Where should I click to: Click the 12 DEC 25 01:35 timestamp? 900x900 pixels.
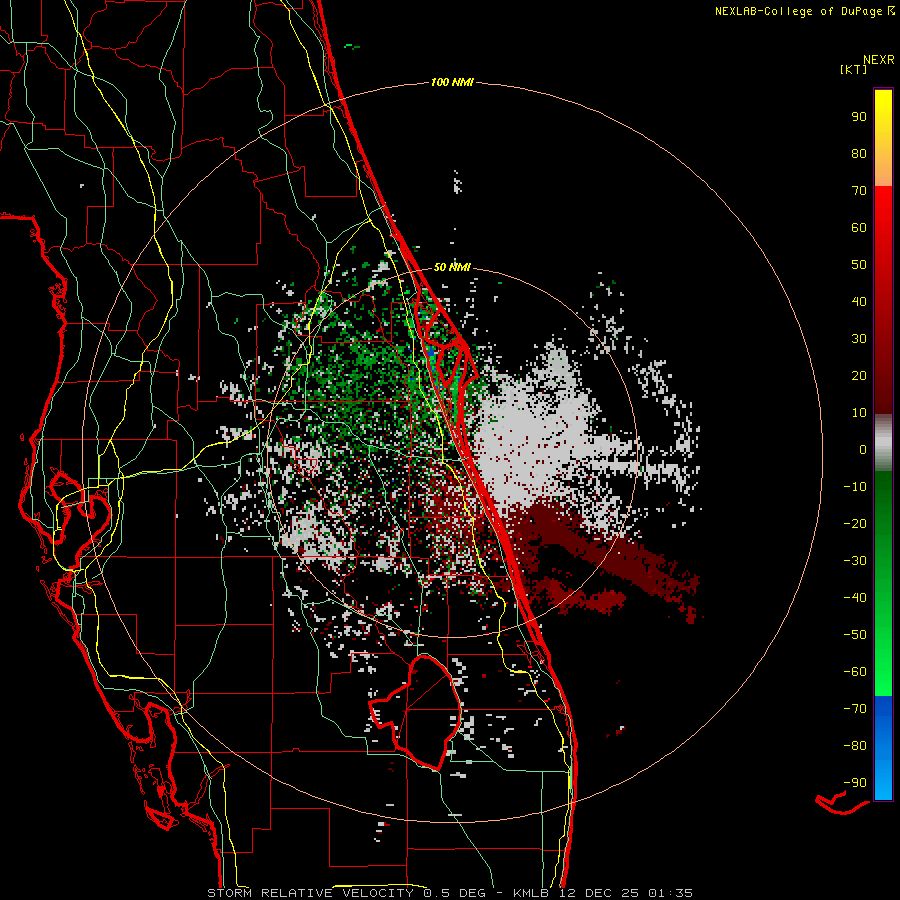click(x=624, y=893)
